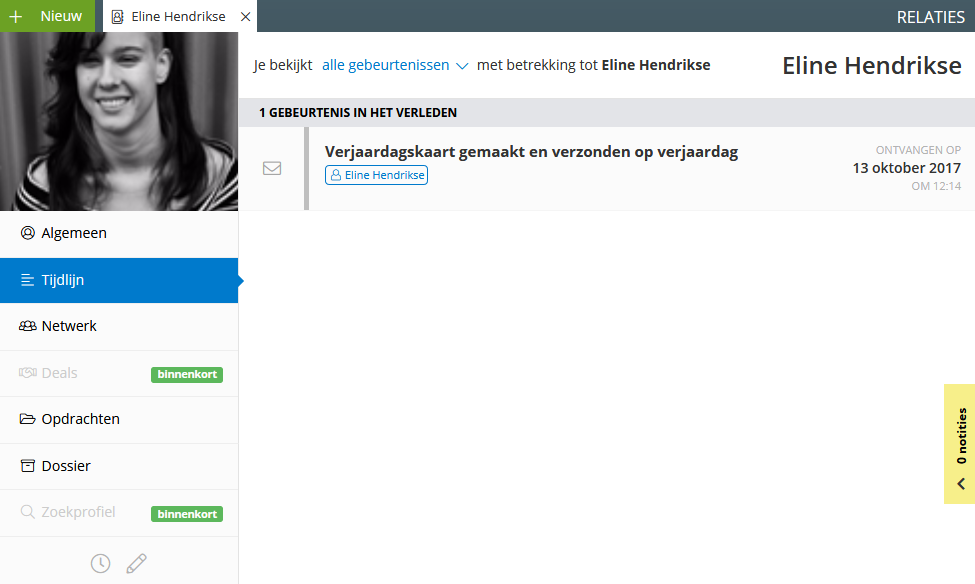The image size is (975, 584).
Task: Click the Dossier archive box icon
Action: point(27,466)
